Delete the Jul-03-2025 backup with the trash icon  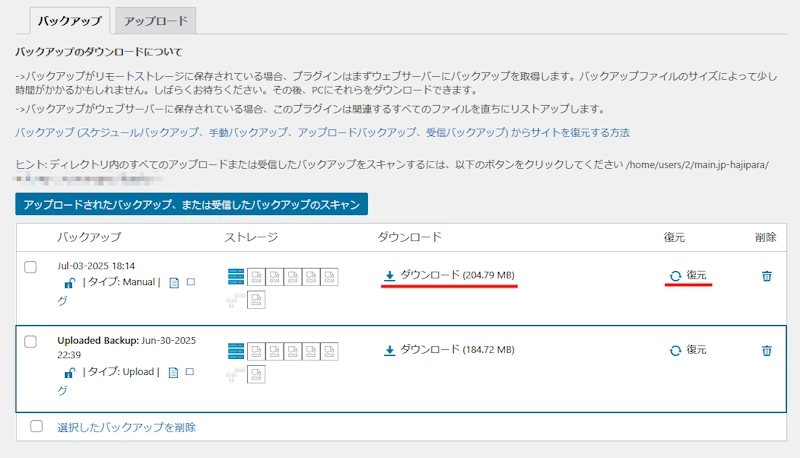766,276
